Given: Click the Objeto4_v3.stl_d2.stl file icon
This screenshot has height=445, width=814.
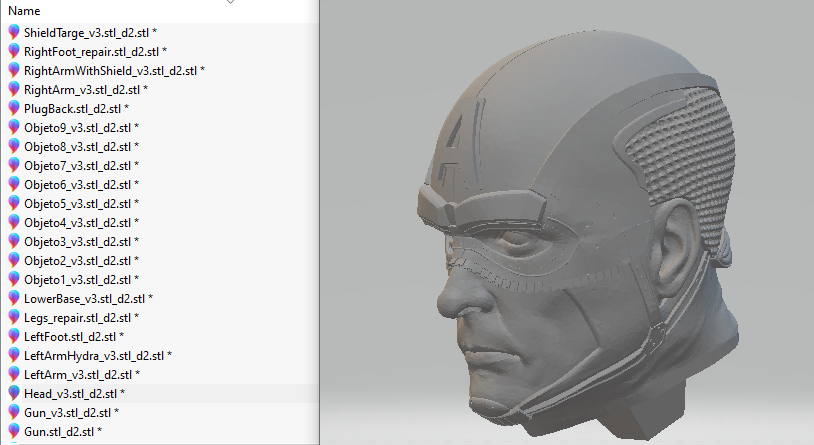Looking at the screenshot, I should click(14, 223).
